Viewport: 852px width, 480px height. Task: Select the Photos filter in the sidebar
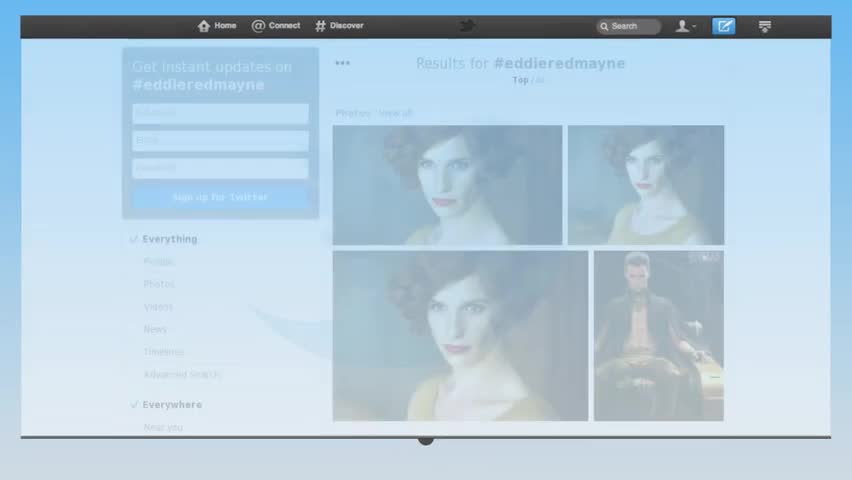point(159,284)
